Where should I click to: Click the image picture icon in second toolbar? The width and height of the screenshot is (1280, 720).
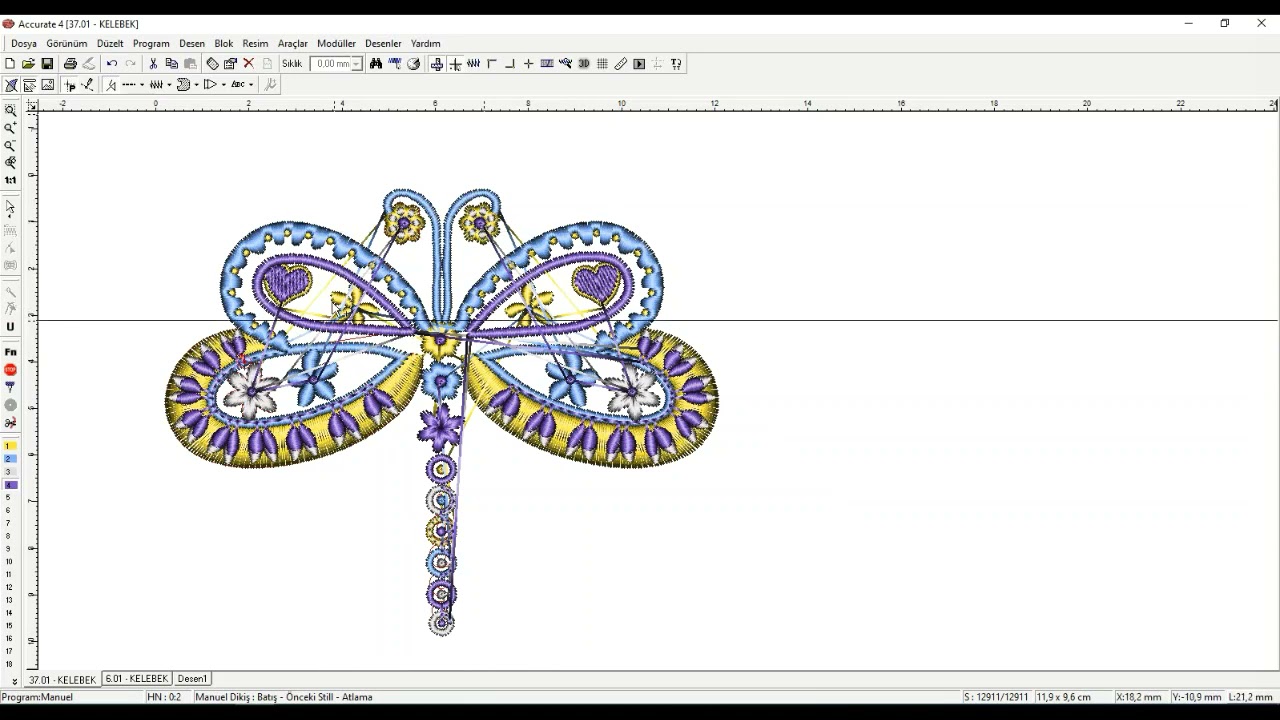point(47,85)
